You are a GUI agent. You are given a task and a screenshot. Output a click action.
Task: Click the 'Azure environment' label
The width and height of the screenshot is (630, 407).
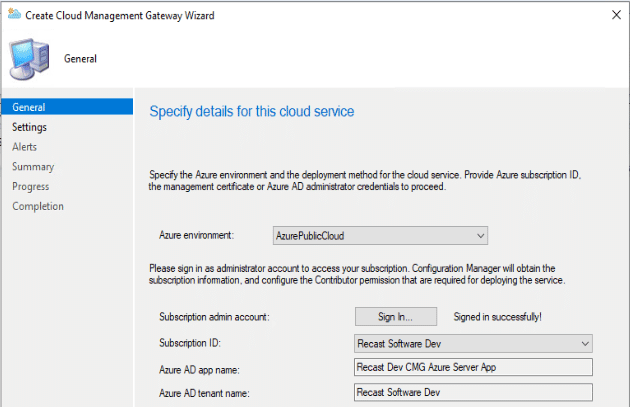196,236
